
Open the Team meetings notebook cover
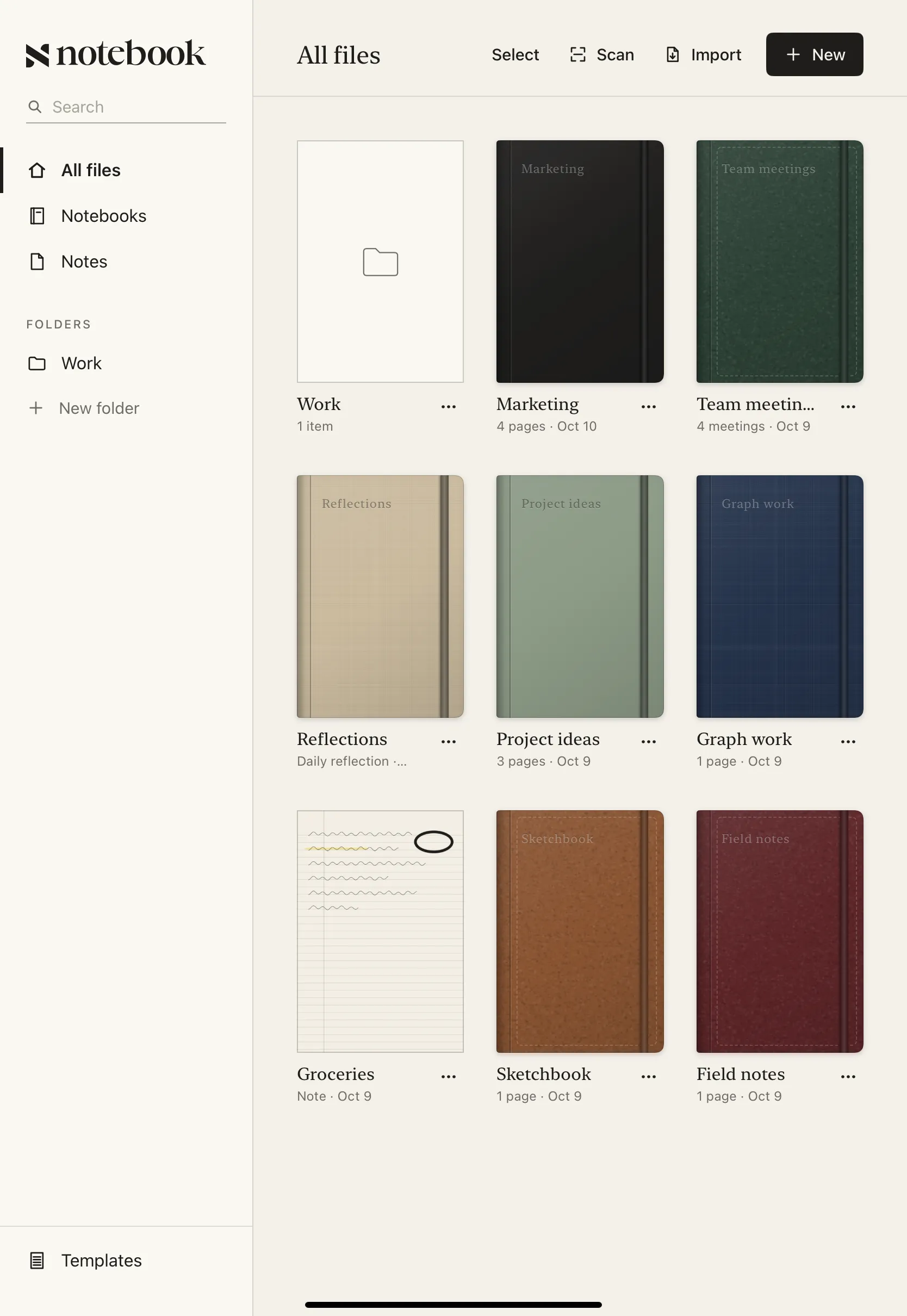(780, 262)
